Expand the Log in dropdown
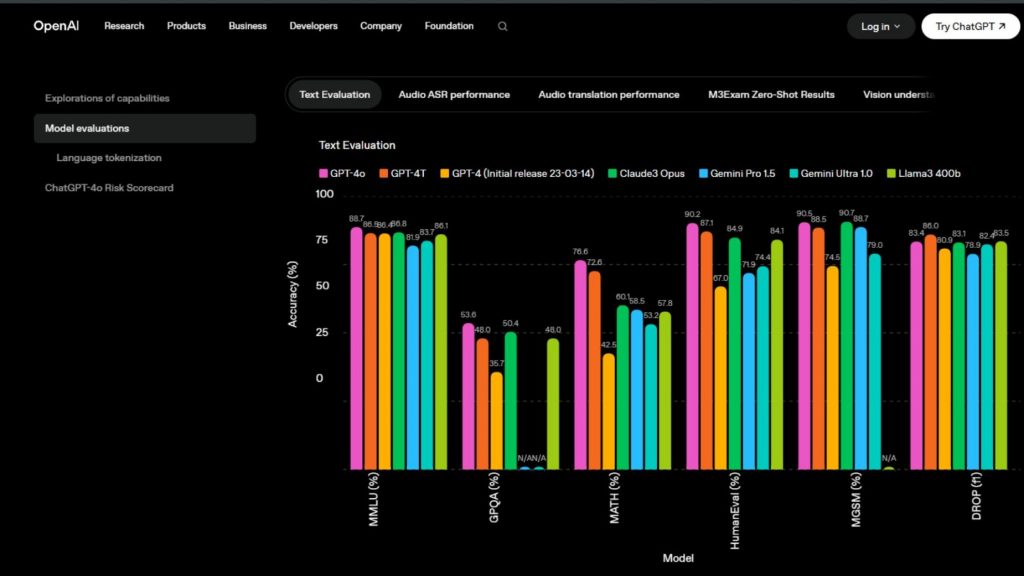 click(880, 27)
